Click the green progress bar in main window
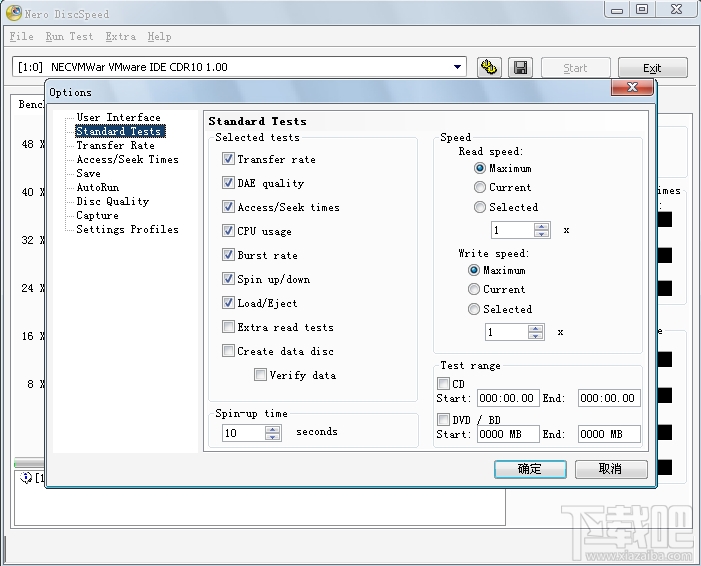 tap(30, 462)
